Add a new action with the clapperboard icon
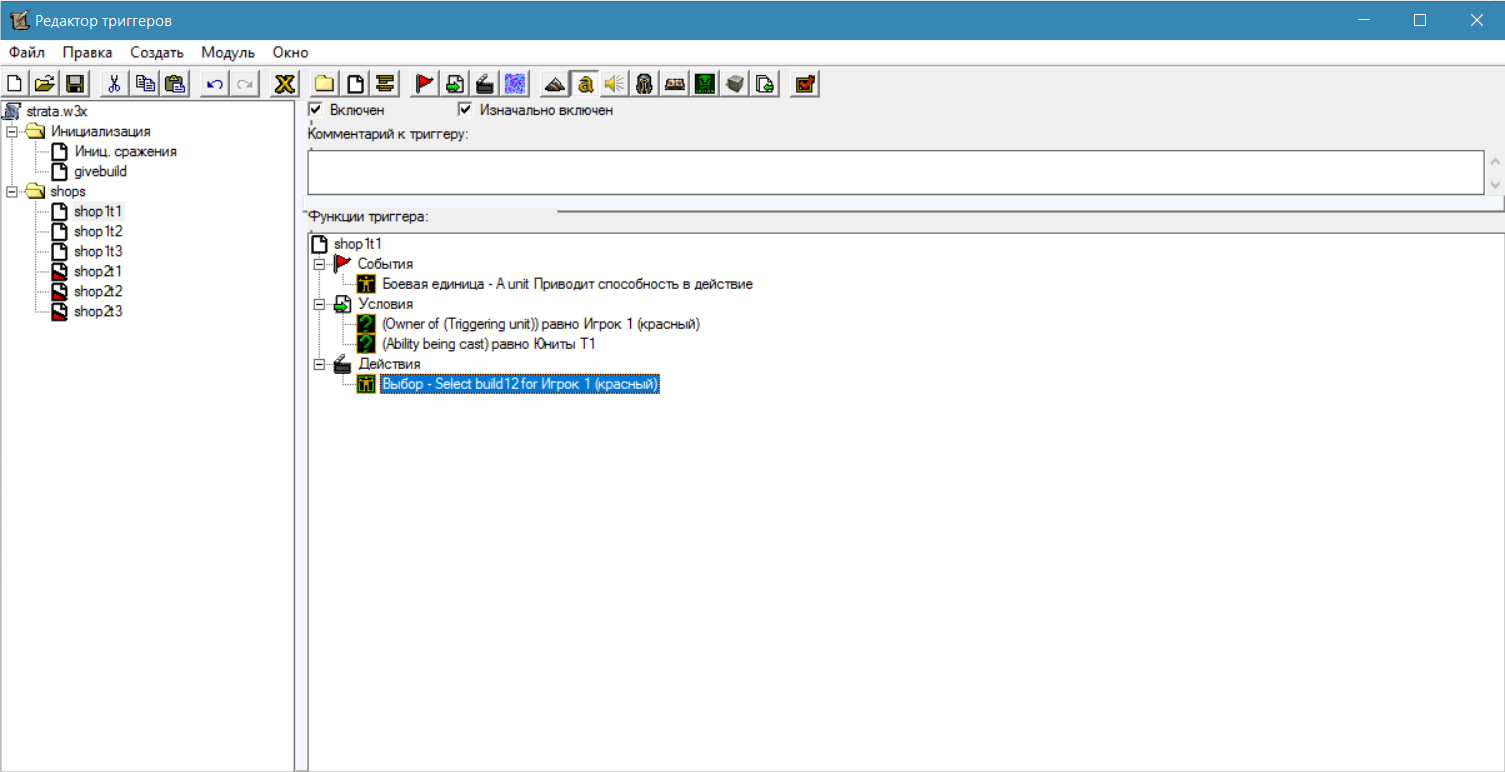 pos(485,84)
